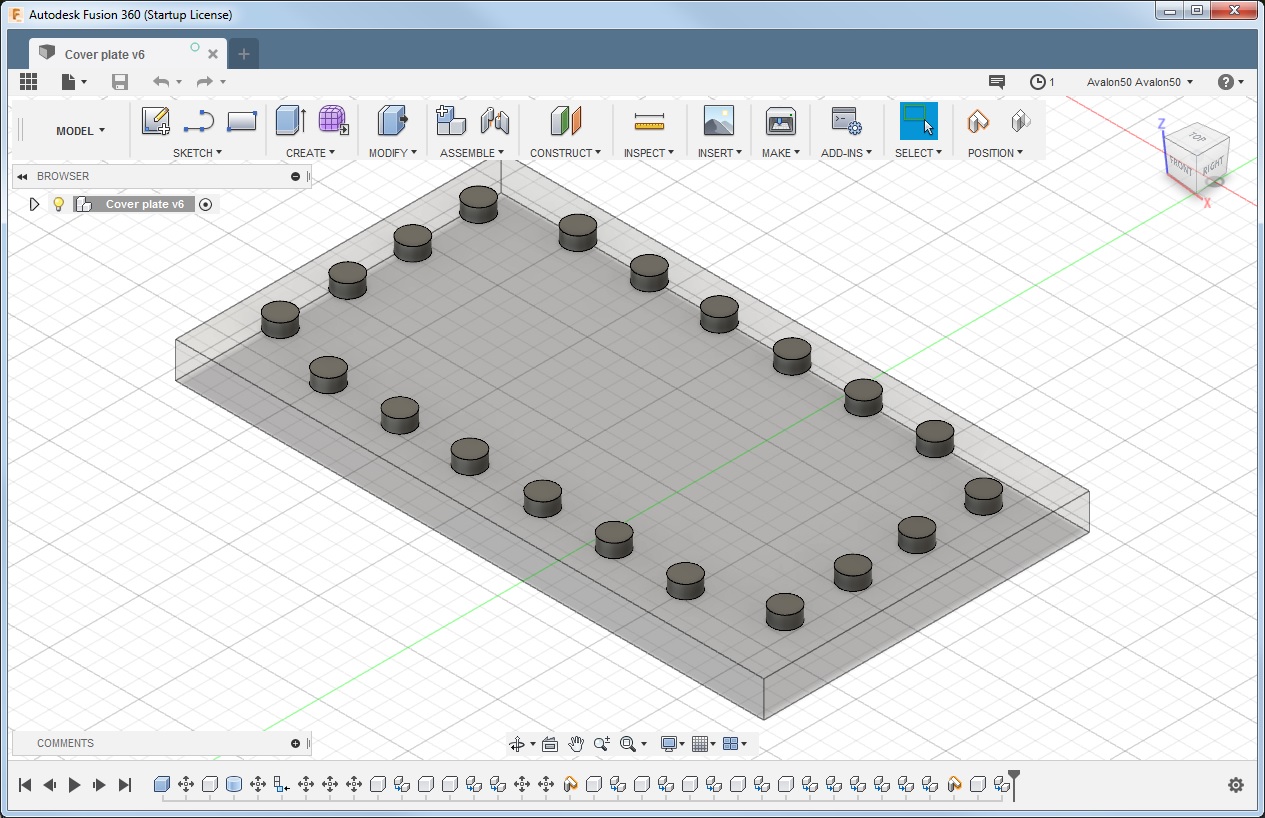
Task: Open the Data Panel grid icon
Action: point(28,82)
